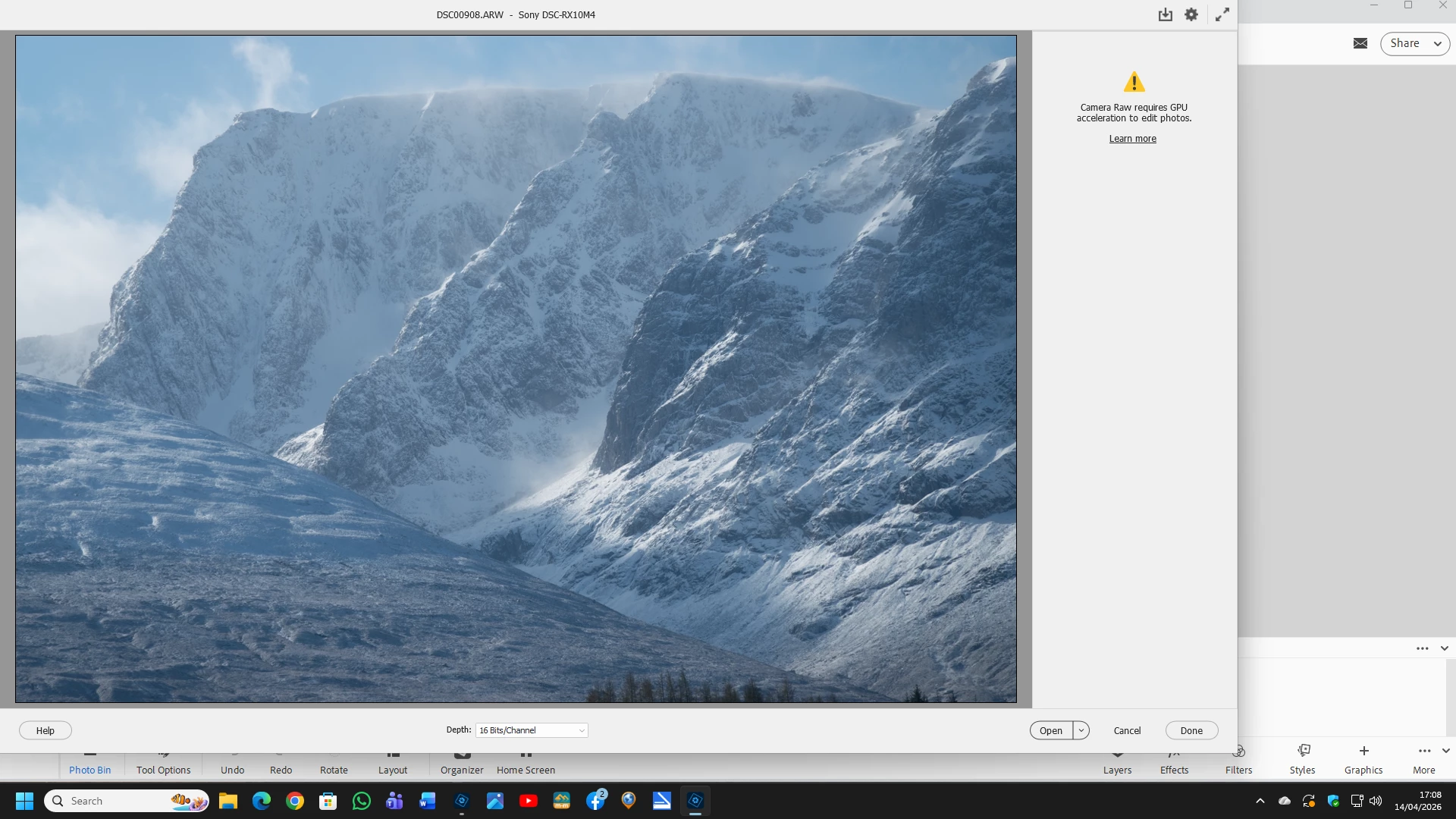Open the Tool Options tab
The image size is (1456, 819).
coord(163,769)
